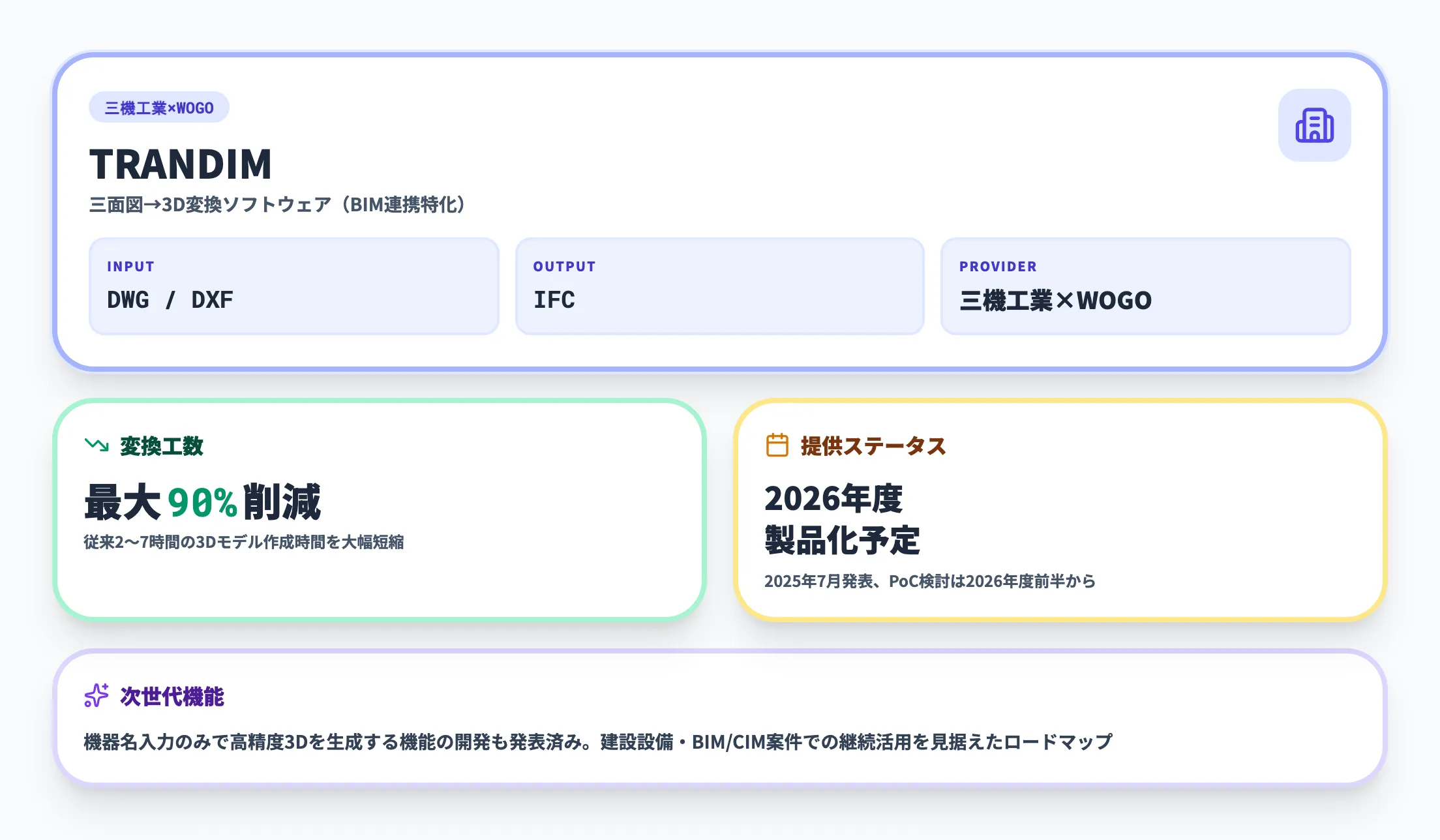Open the DWG / DXF input card
The width and height of the screenshot is (1440, 840).
pos(294,286)
